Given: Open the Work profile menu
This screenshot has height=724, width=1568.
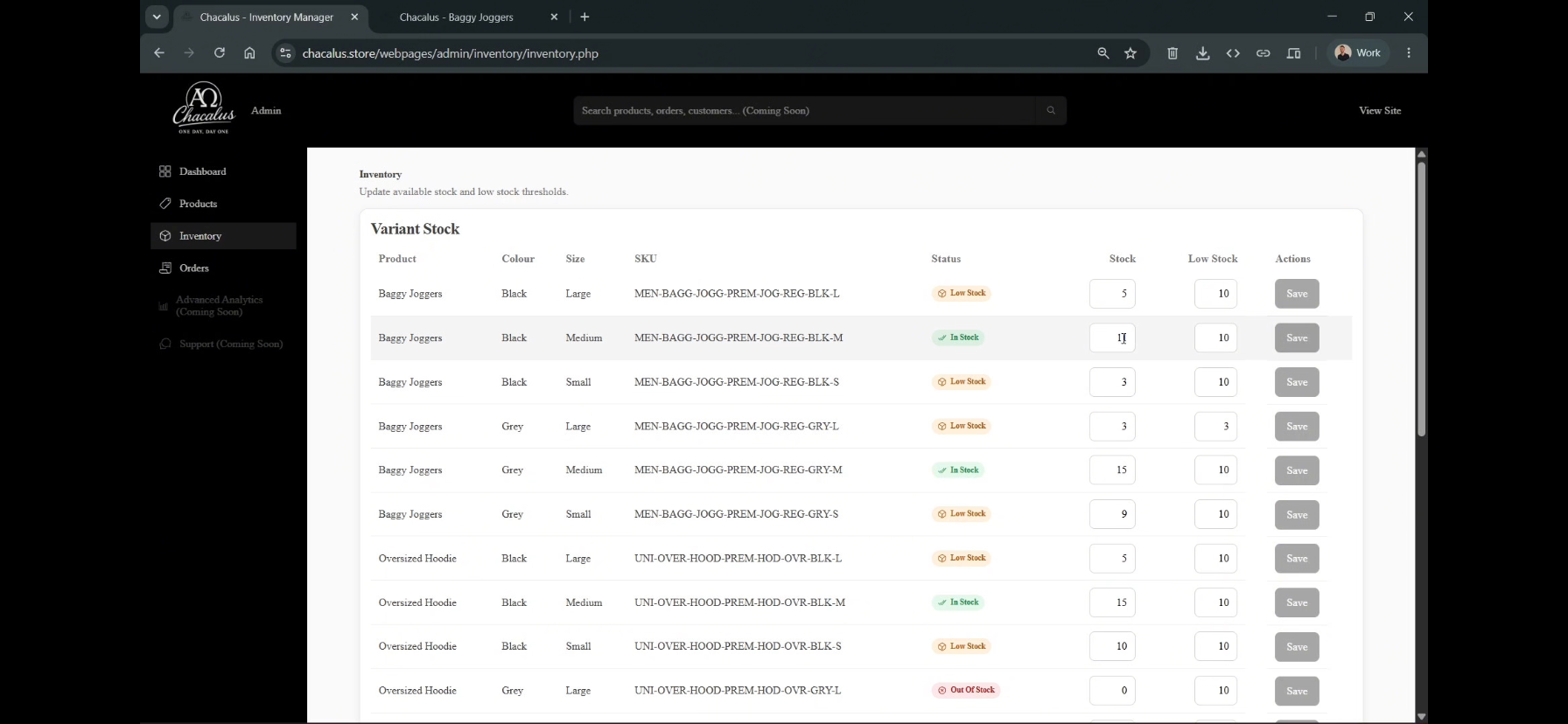Looking at the screenshot, I should coord(1358,53).
